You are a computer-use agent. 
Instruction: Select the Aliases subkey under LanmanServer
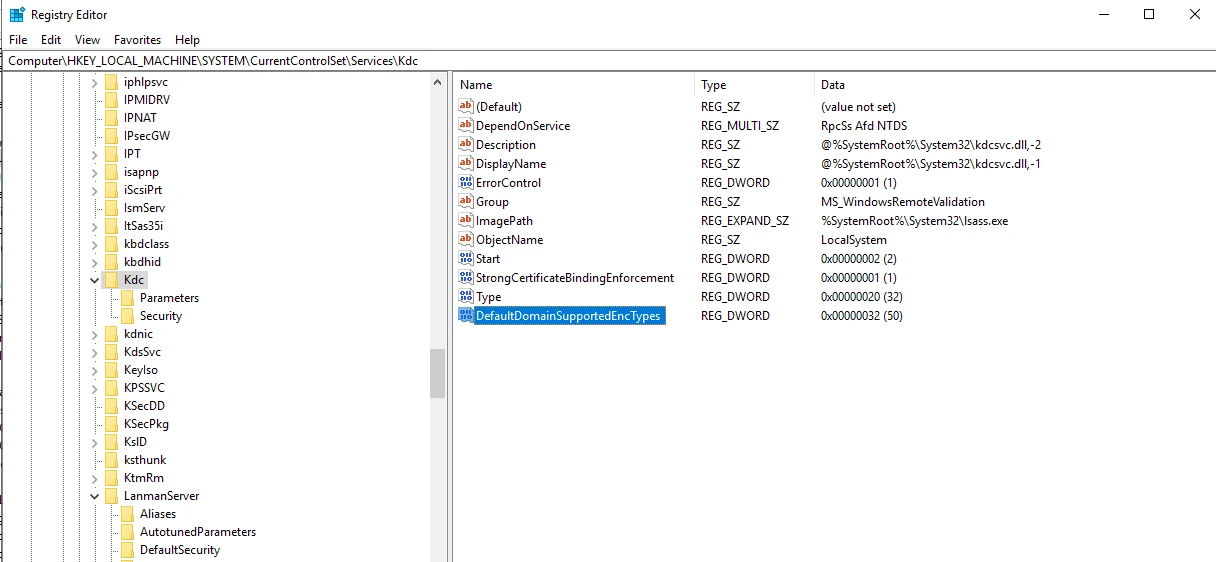click(x=158, y=514)
